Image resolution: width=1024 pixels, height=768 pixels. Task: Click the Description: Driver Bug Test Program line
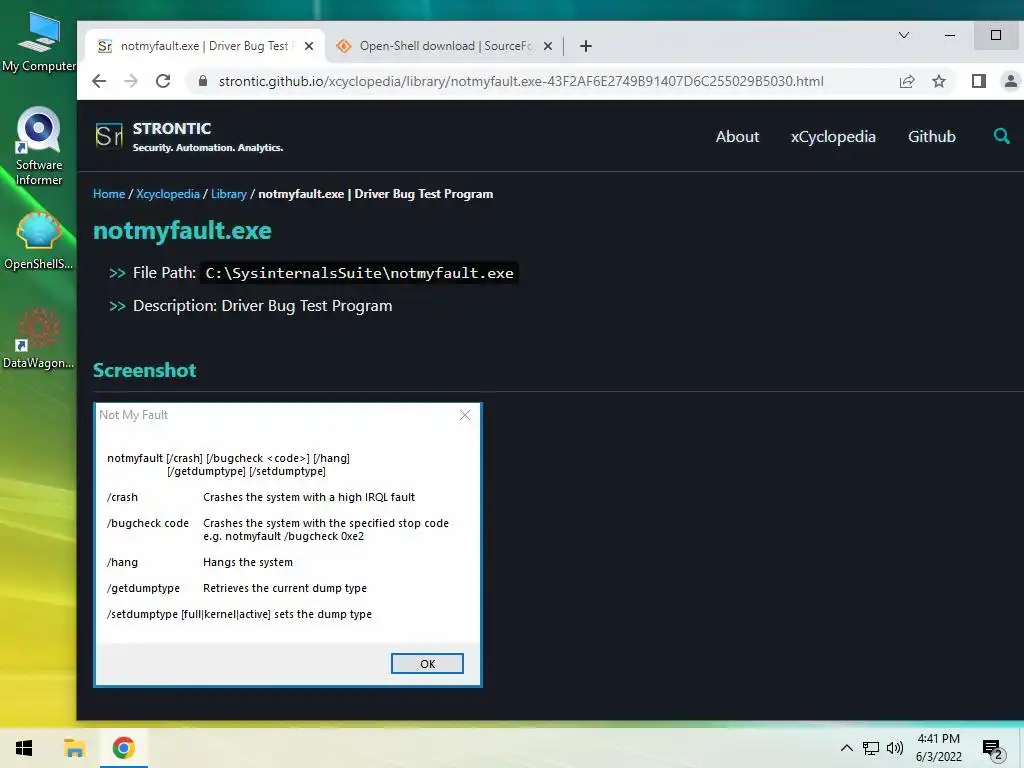263,306
